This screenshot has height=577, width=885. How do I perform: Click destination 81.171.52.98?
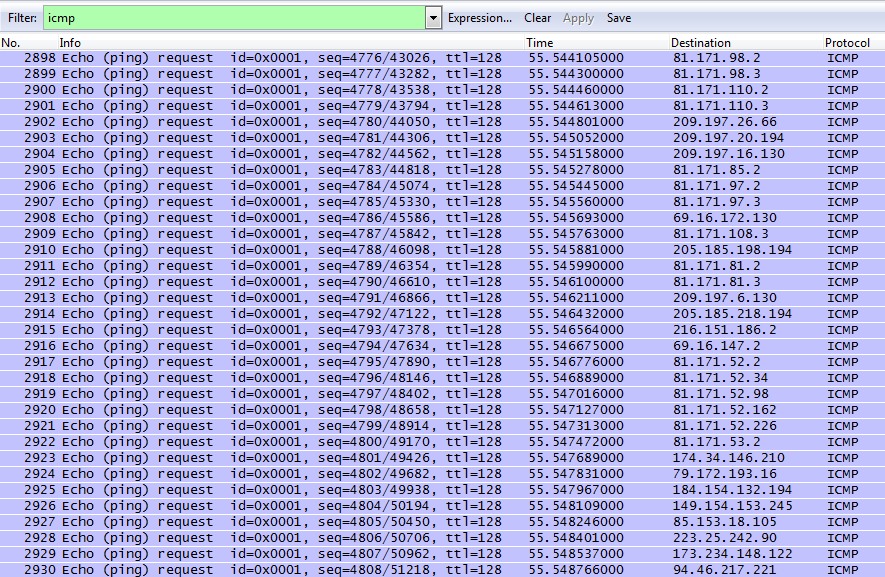point(720,394)
